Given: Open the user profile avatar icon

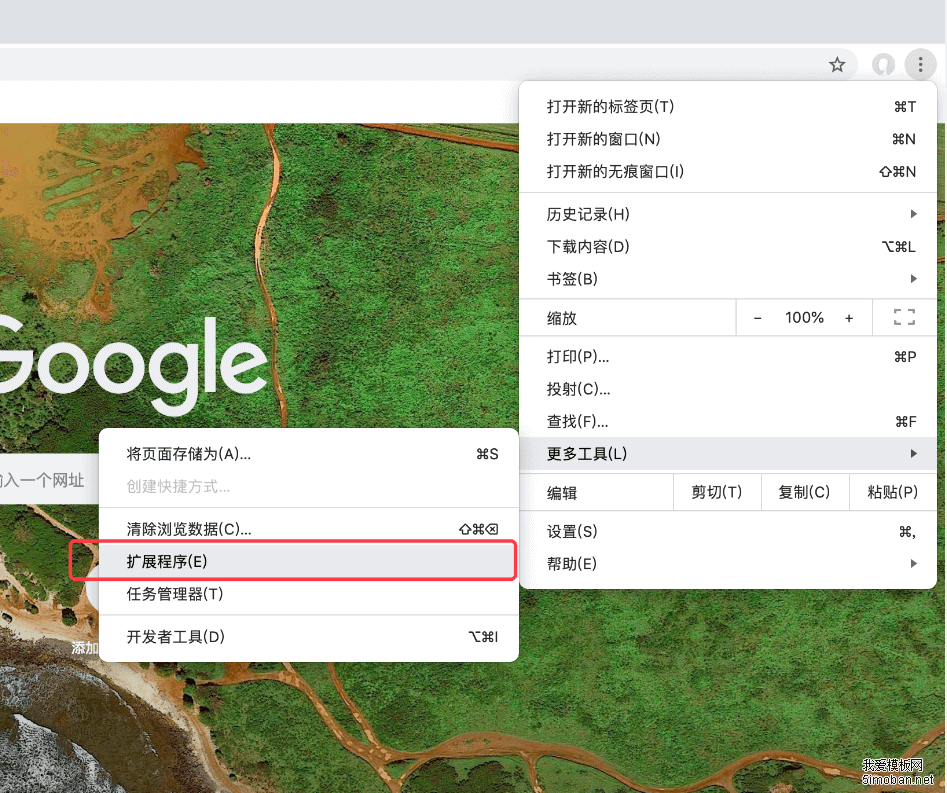Looking at the screenshot, I should coord(883,65).
